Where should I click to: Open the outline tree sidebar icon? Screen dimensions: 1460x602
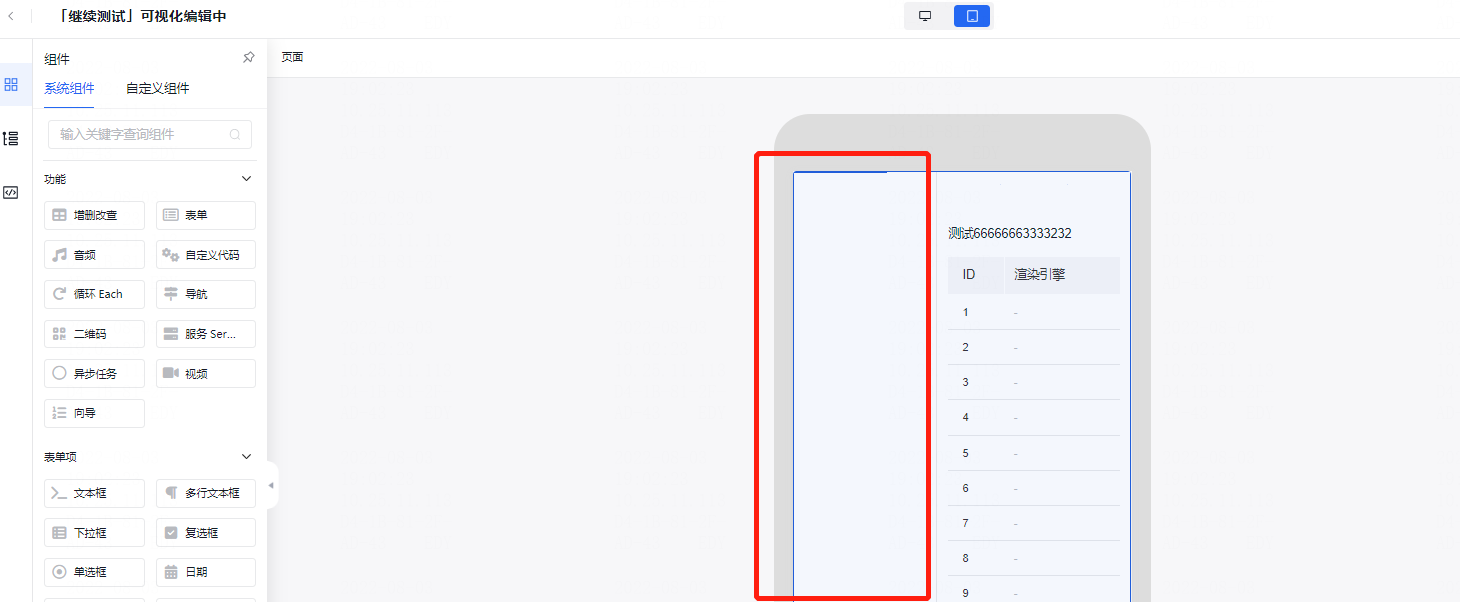12,138
